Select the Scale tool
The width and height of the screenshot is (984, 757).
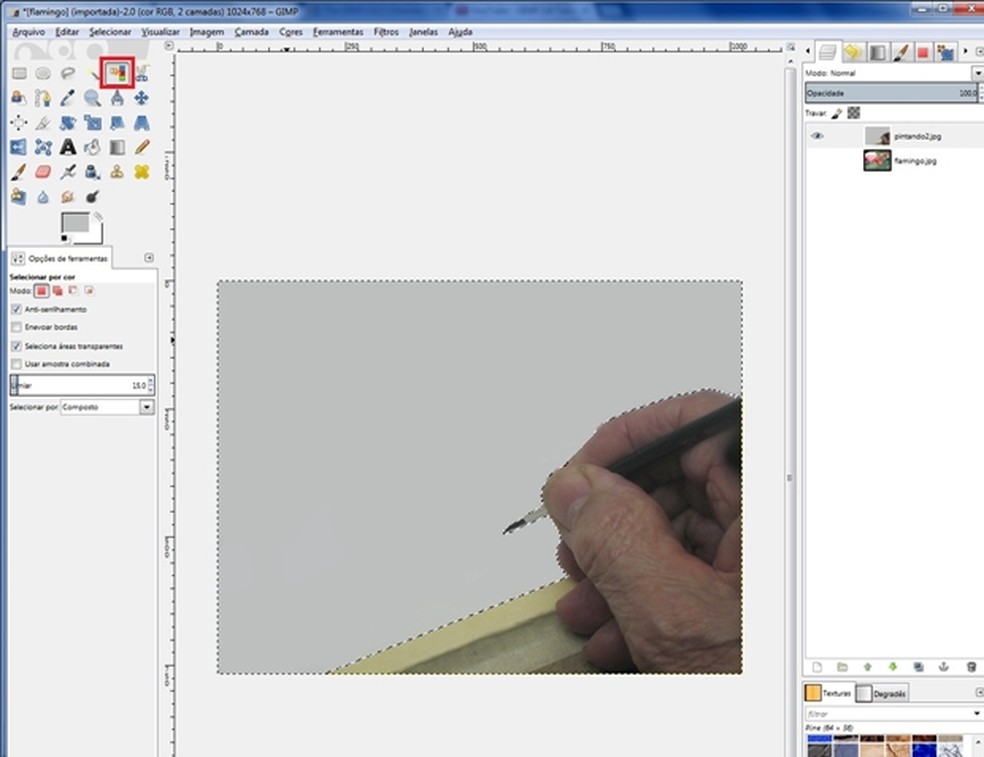pos(92,122)
